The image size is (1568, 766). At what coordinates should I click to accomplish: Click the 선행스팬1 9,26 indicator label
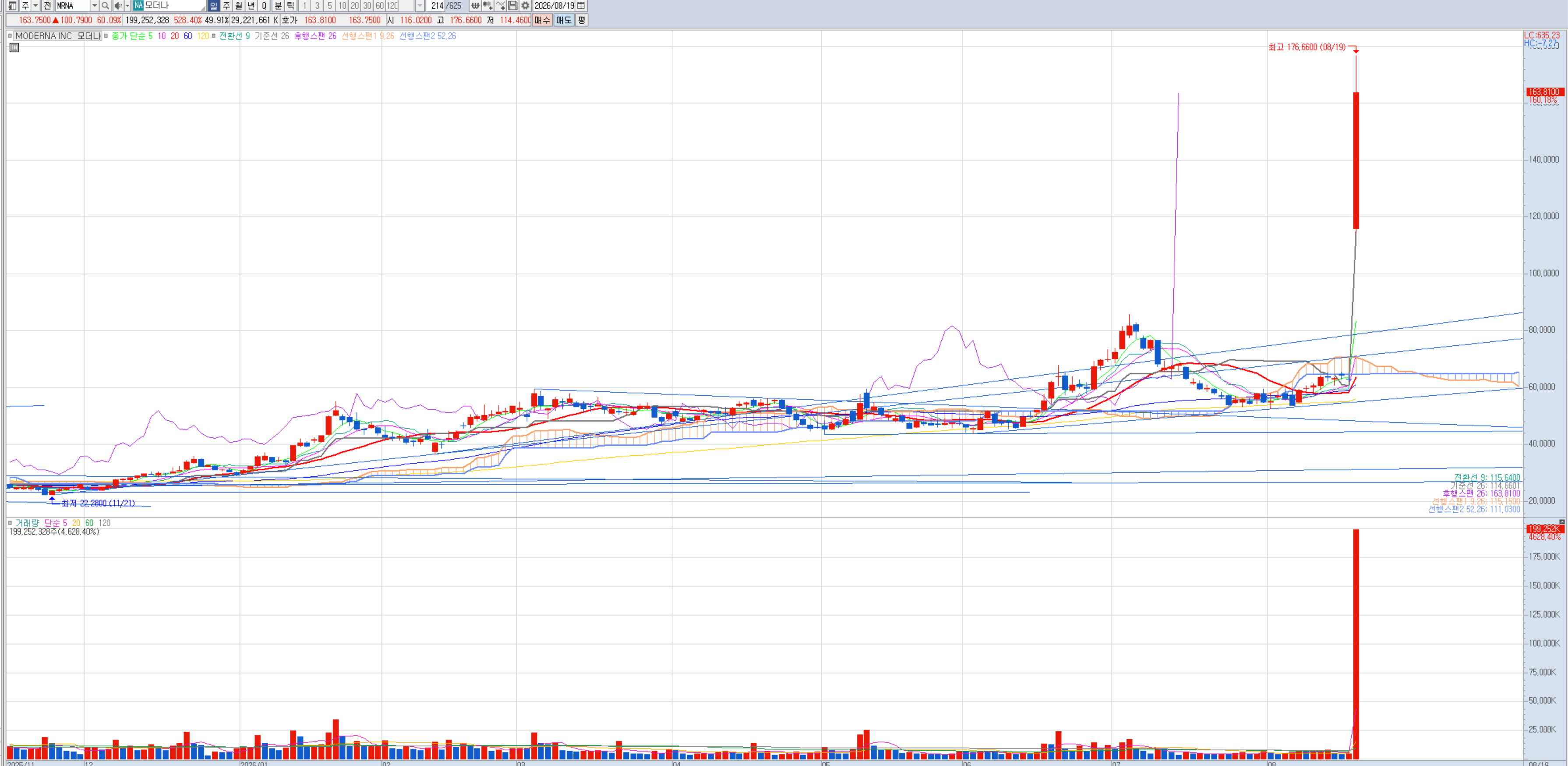coord(367,36)
